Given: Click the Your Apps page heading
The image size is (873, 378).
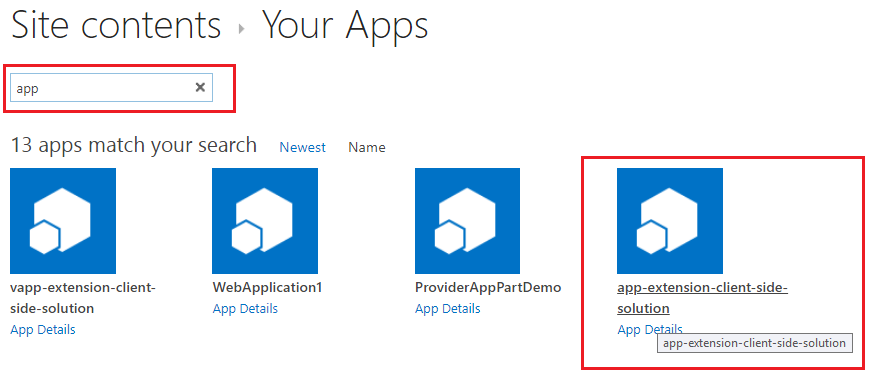Looking at the screenshot, I should tap(345, 26).
